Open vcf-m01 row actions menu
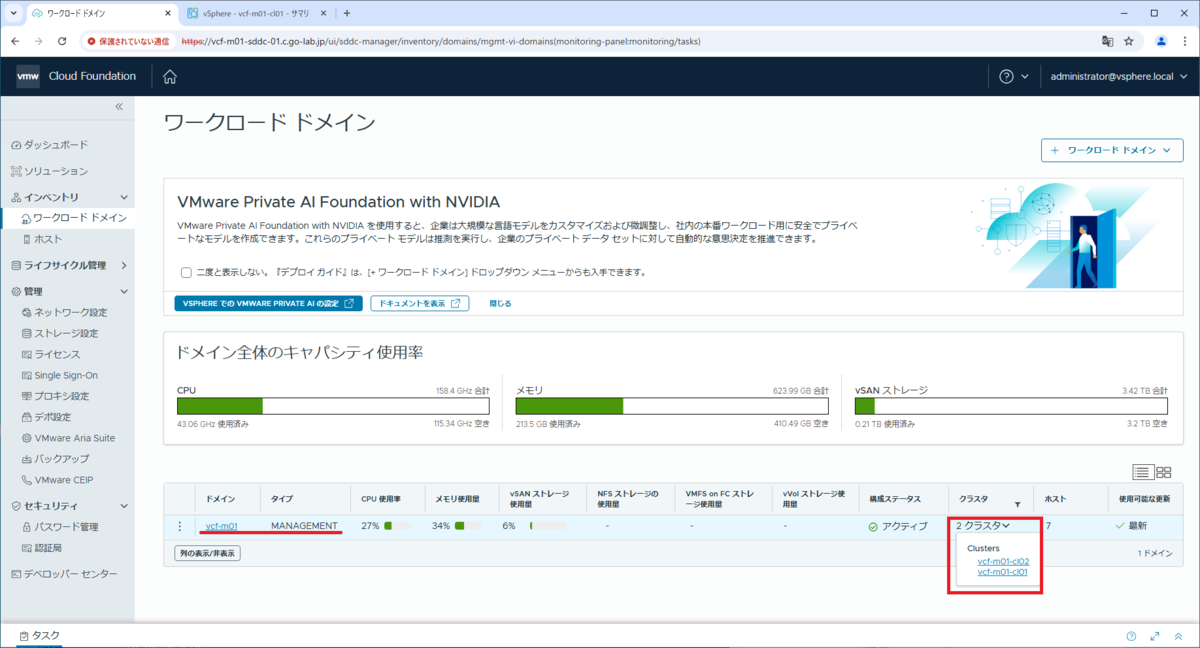 coord(180,526)
